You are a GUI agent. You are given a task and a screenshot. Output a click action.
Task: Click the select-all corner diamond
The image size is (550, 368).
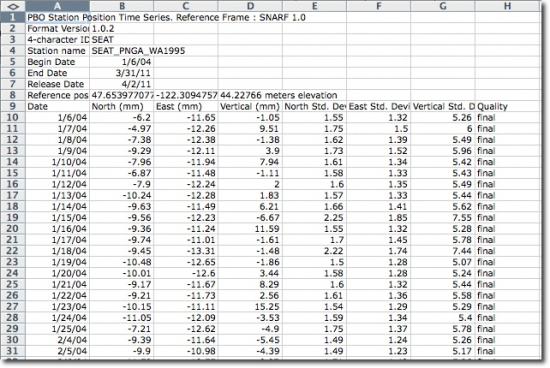tap(13, 6)
